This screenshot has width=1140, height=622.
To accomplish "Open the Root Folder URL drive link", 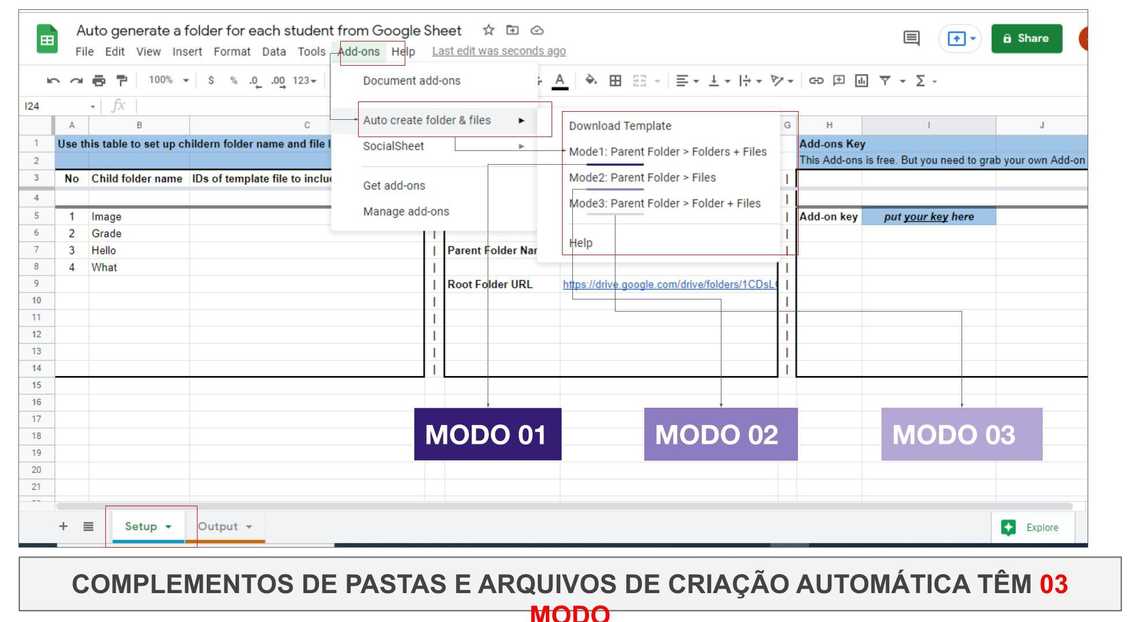I will [670, 284].
